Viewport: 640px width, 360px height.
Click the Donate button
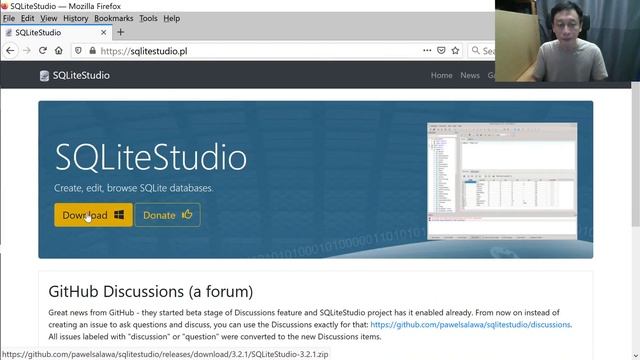tap(168, 215)
